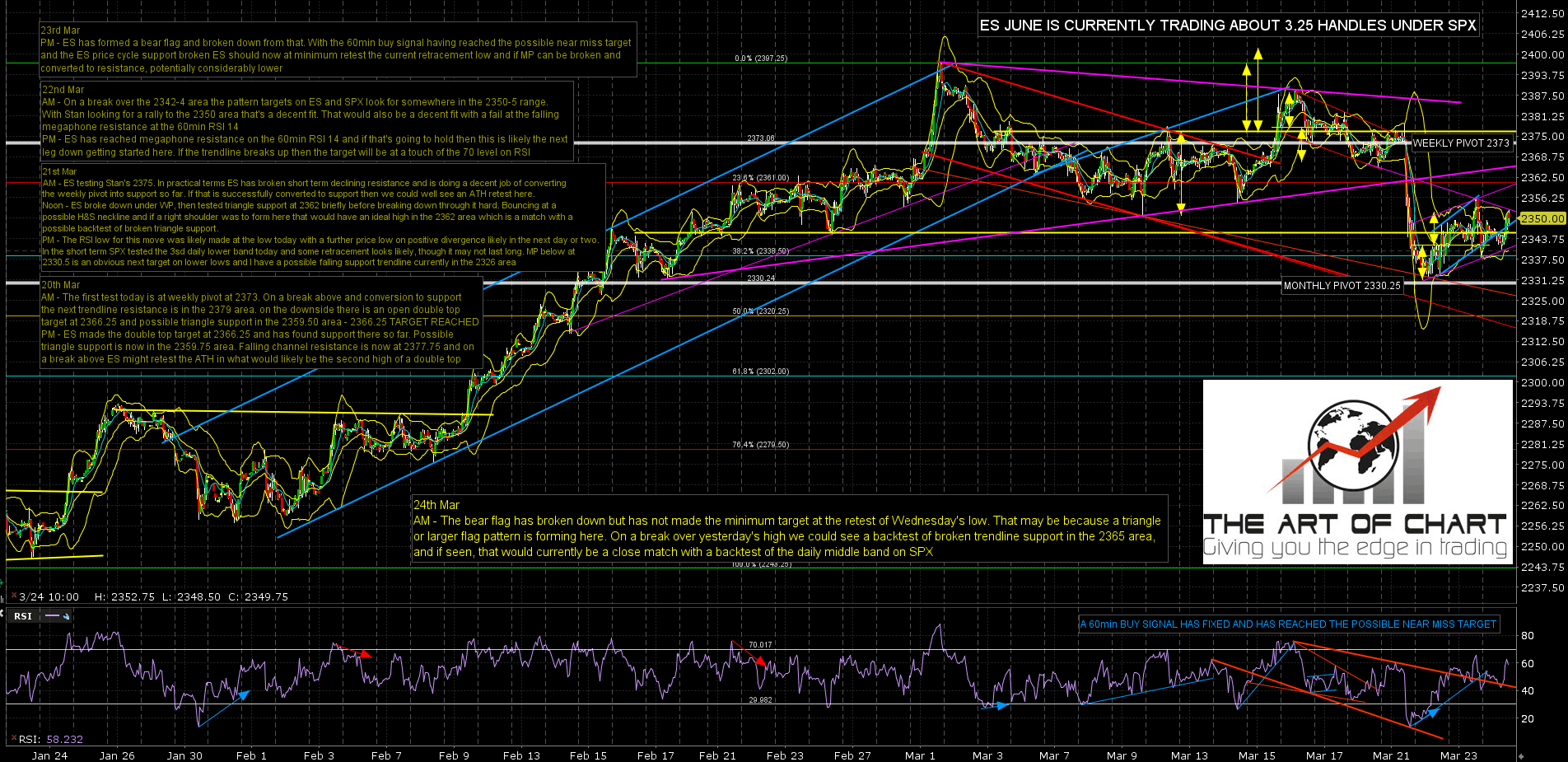Select the RSI indicator label
Image resolution: width=1568 pixels, height=762 pixels.
(x=23, y=616)
